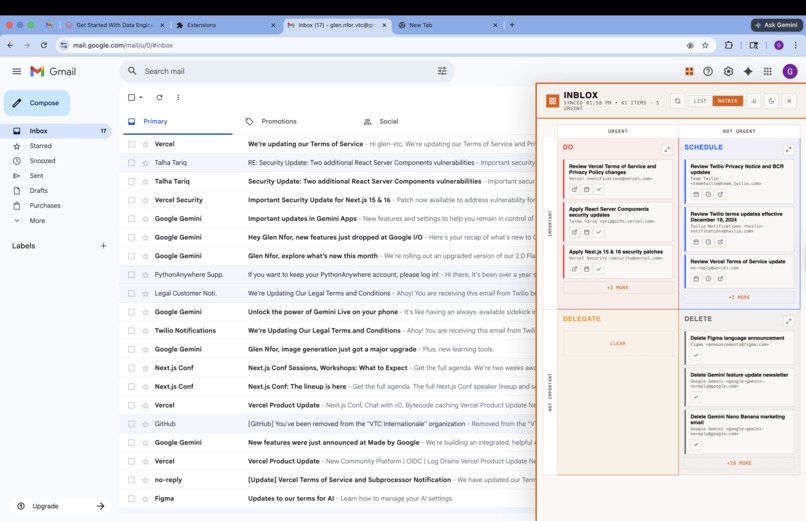Open email icon on Review Twilio terms updates card

click(721, 242)
